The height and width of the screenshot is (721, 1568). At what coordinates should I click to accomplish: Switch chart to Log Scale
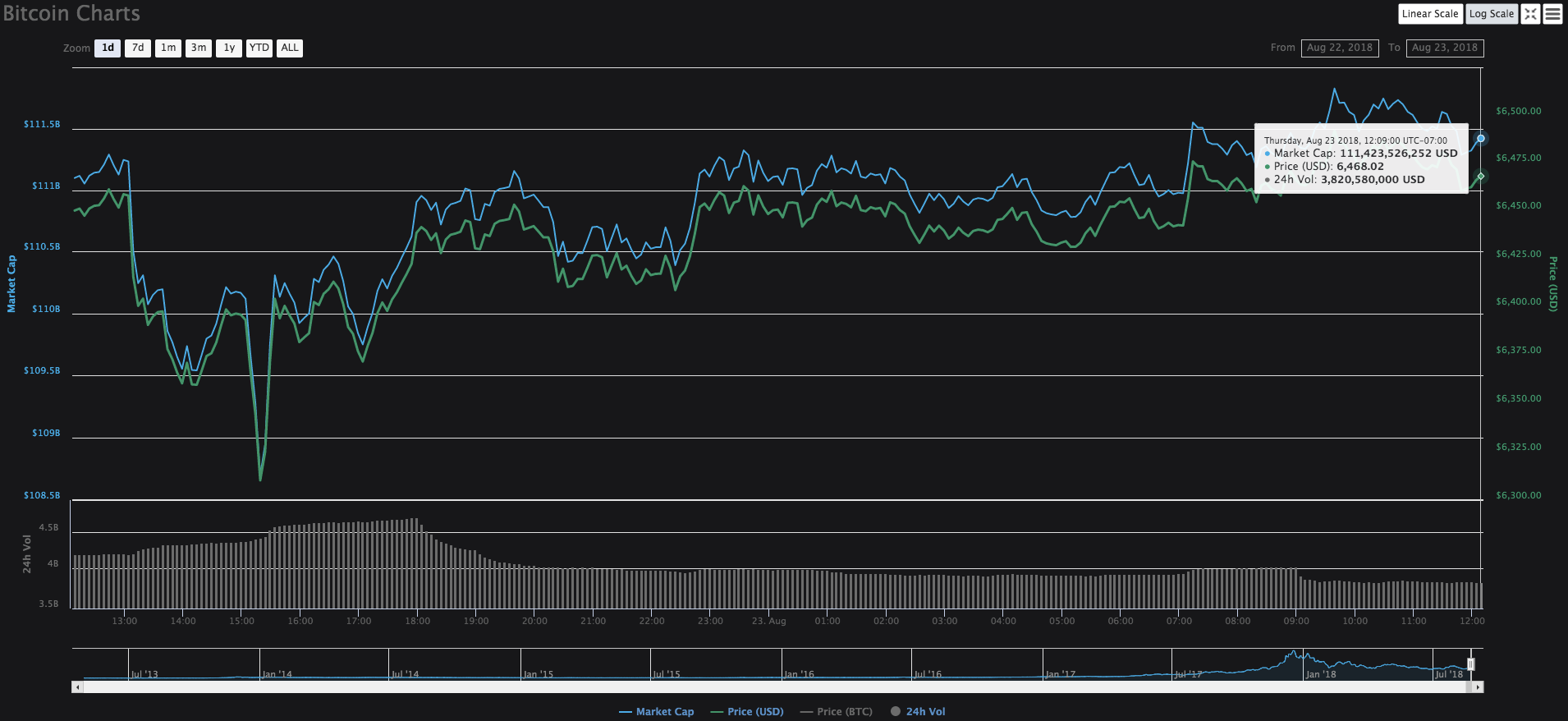click(1491, 14)
